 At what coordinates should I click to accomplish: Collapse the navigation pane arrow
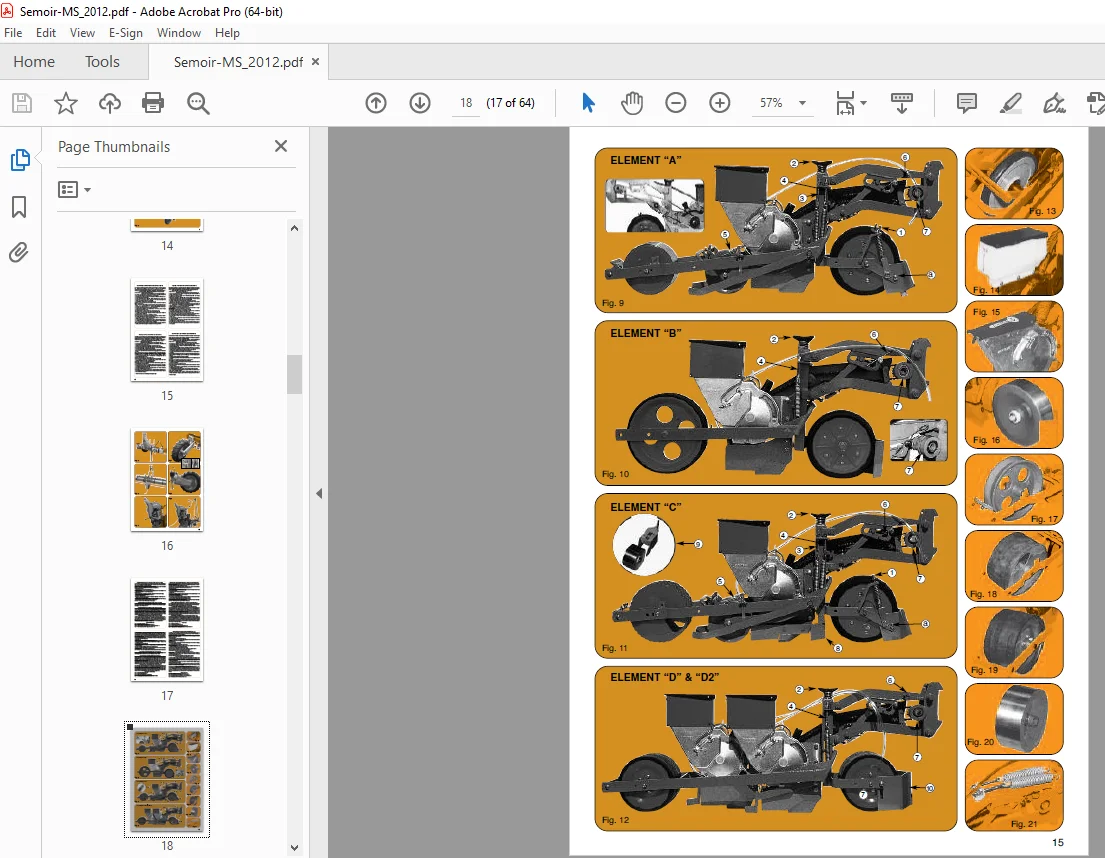tap(319, 494)
